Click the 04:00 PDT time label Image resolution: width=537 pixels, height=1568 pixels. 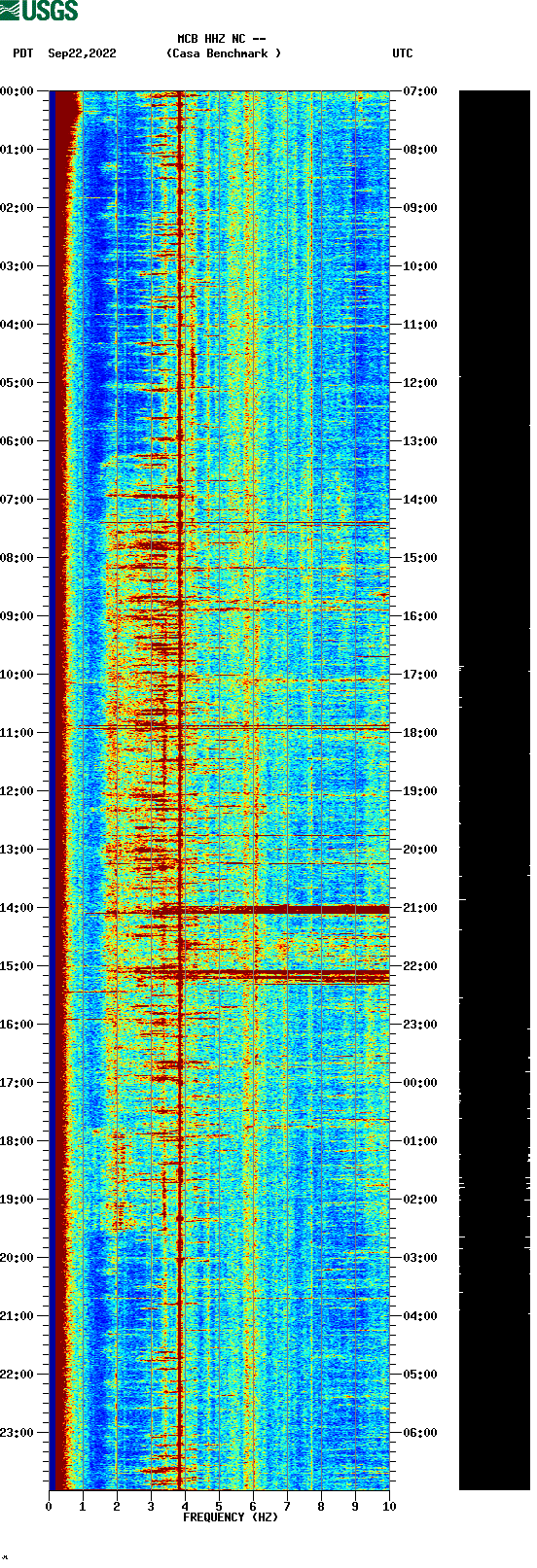(x=18, y=325)
